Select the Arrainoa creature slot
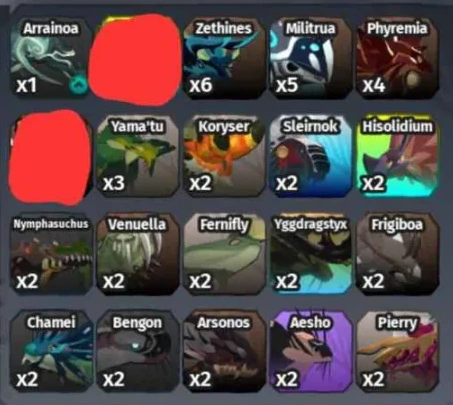 pyautogui.click(x=50, y=58)
